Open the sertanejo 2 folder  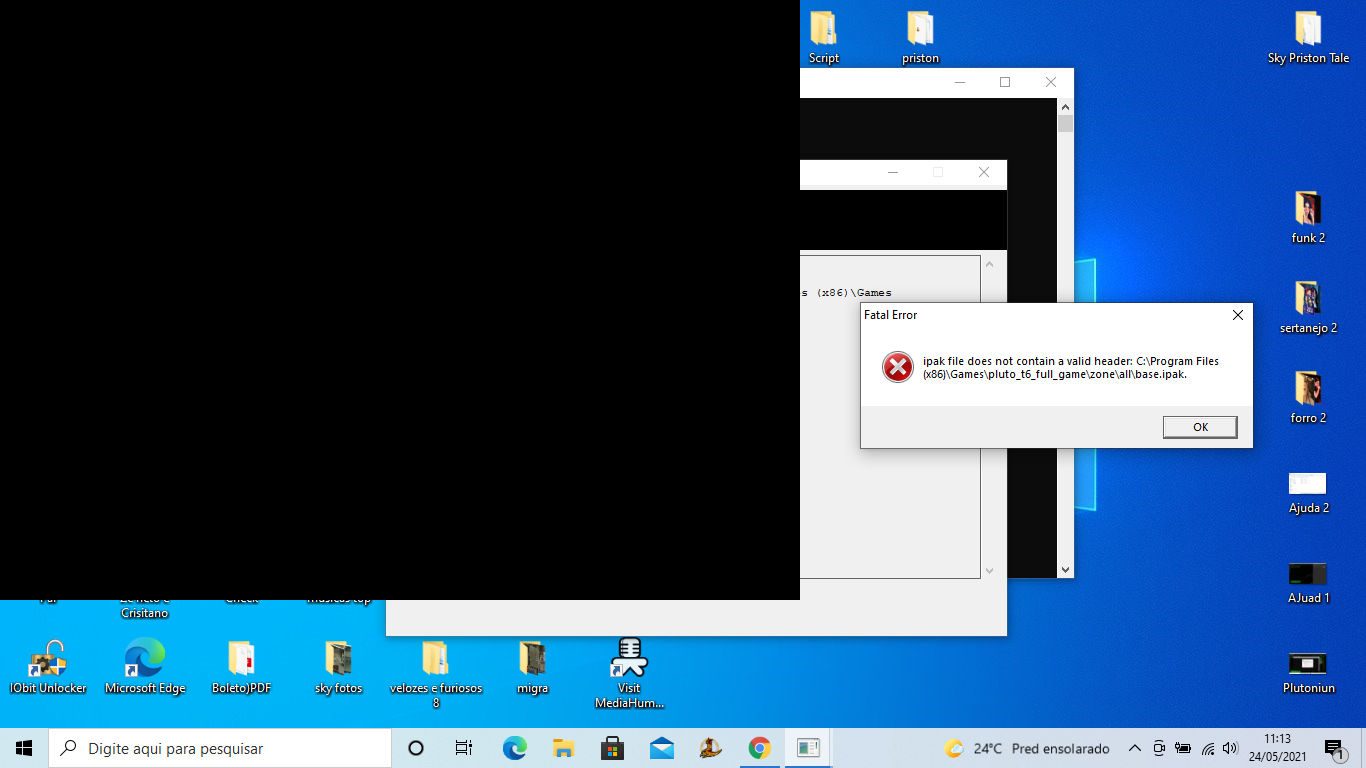[1308, 307]
